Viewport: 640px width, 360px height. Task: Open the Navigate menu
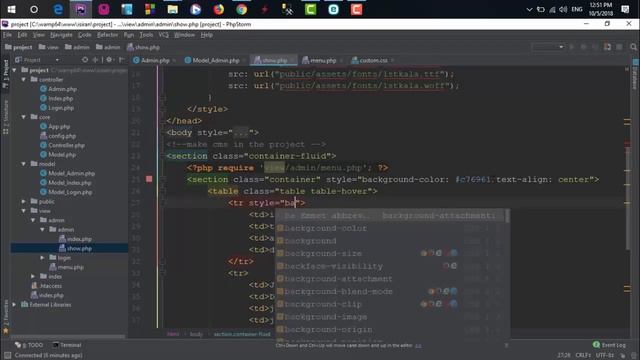61,35
